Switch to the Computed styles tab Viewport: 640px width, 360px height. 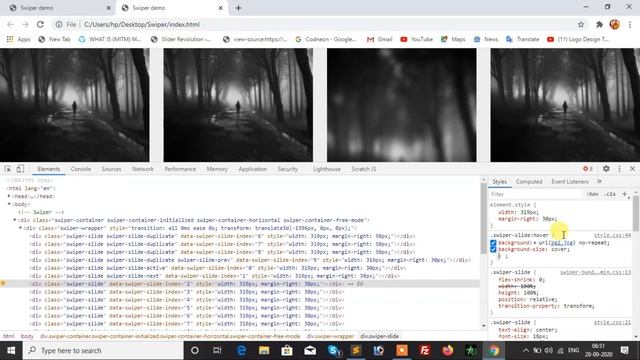point(529,182)
